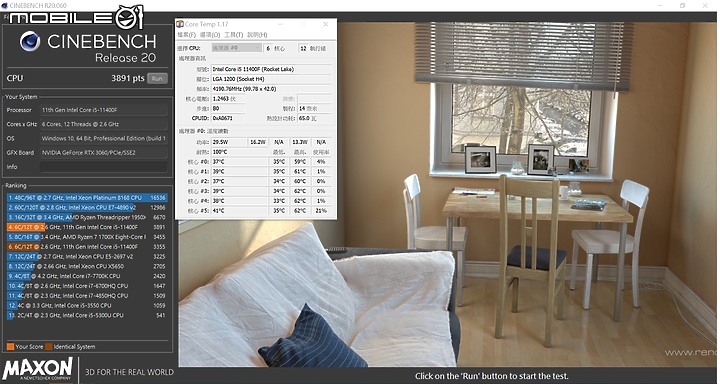The width and height of the screenshot is (720, 384).
Task: Click the Cinebench sphere logo icon
Action: [30, 41]
